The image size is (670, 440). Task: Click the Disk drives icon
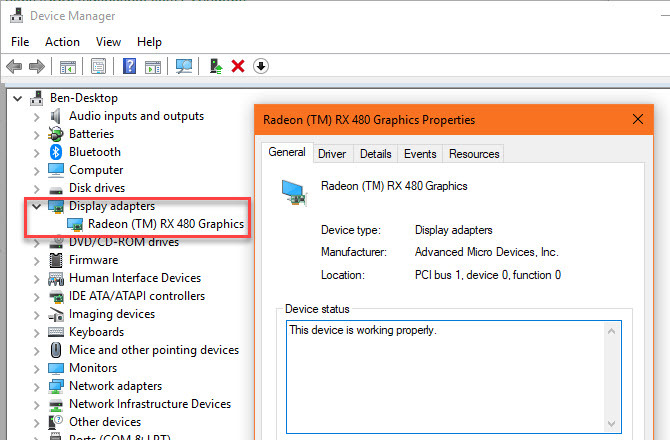(56, 189)
